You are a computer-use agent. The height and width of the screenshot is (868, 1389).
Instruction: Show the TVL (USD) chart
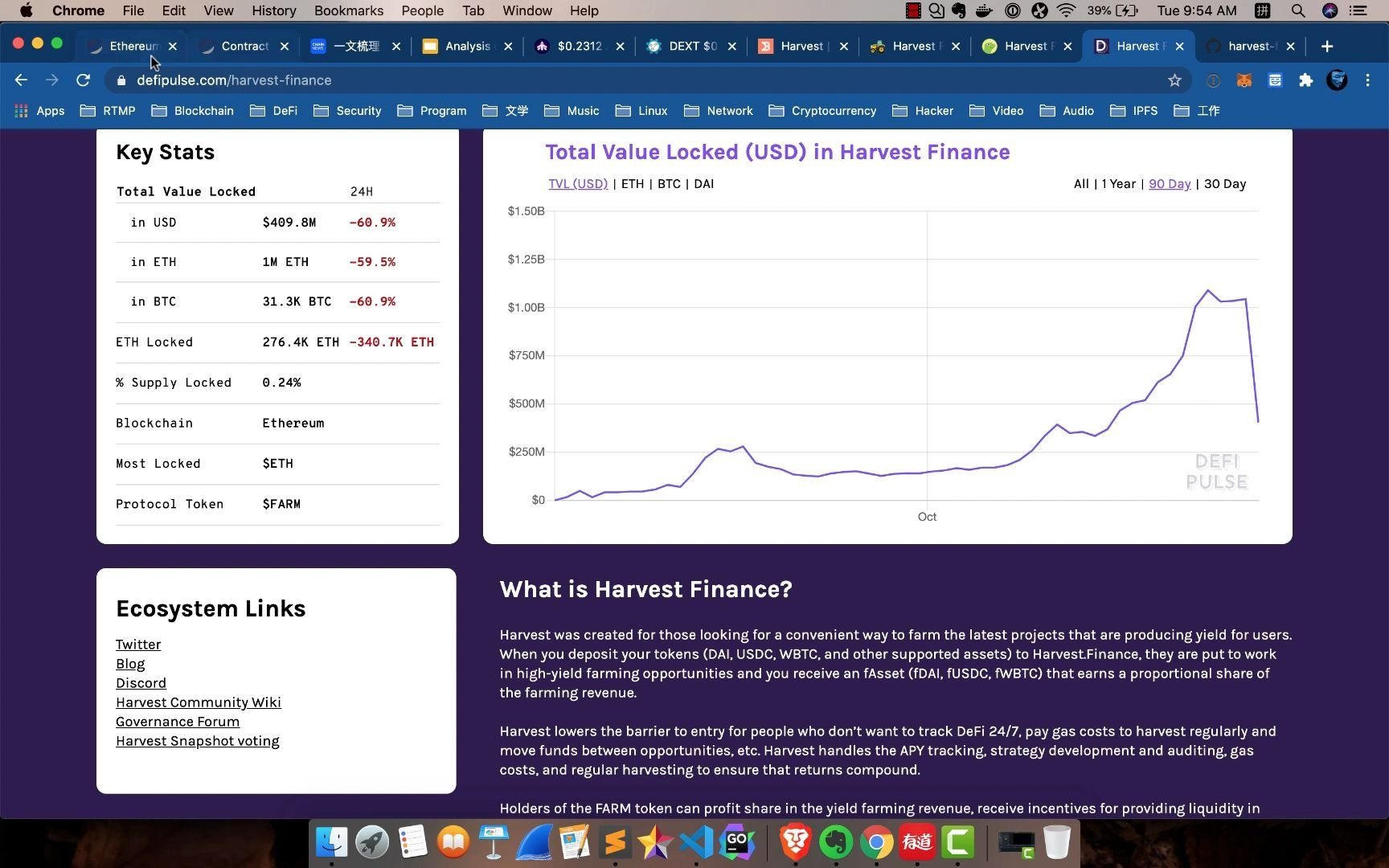pyautogui.click(x=578, y=184)
